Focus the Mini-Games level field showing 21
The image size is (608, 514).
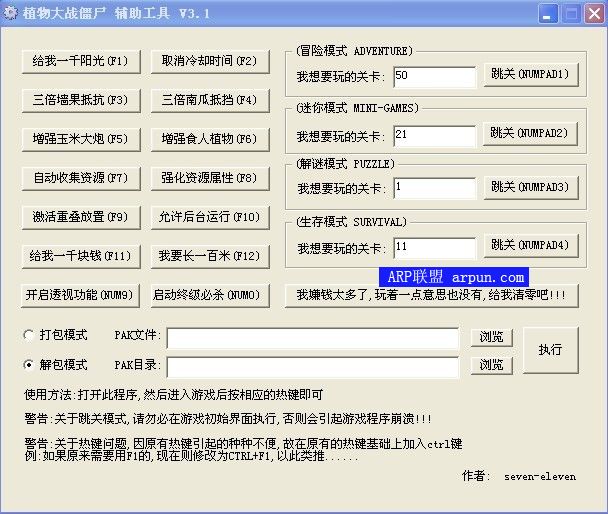click(434, 136)
